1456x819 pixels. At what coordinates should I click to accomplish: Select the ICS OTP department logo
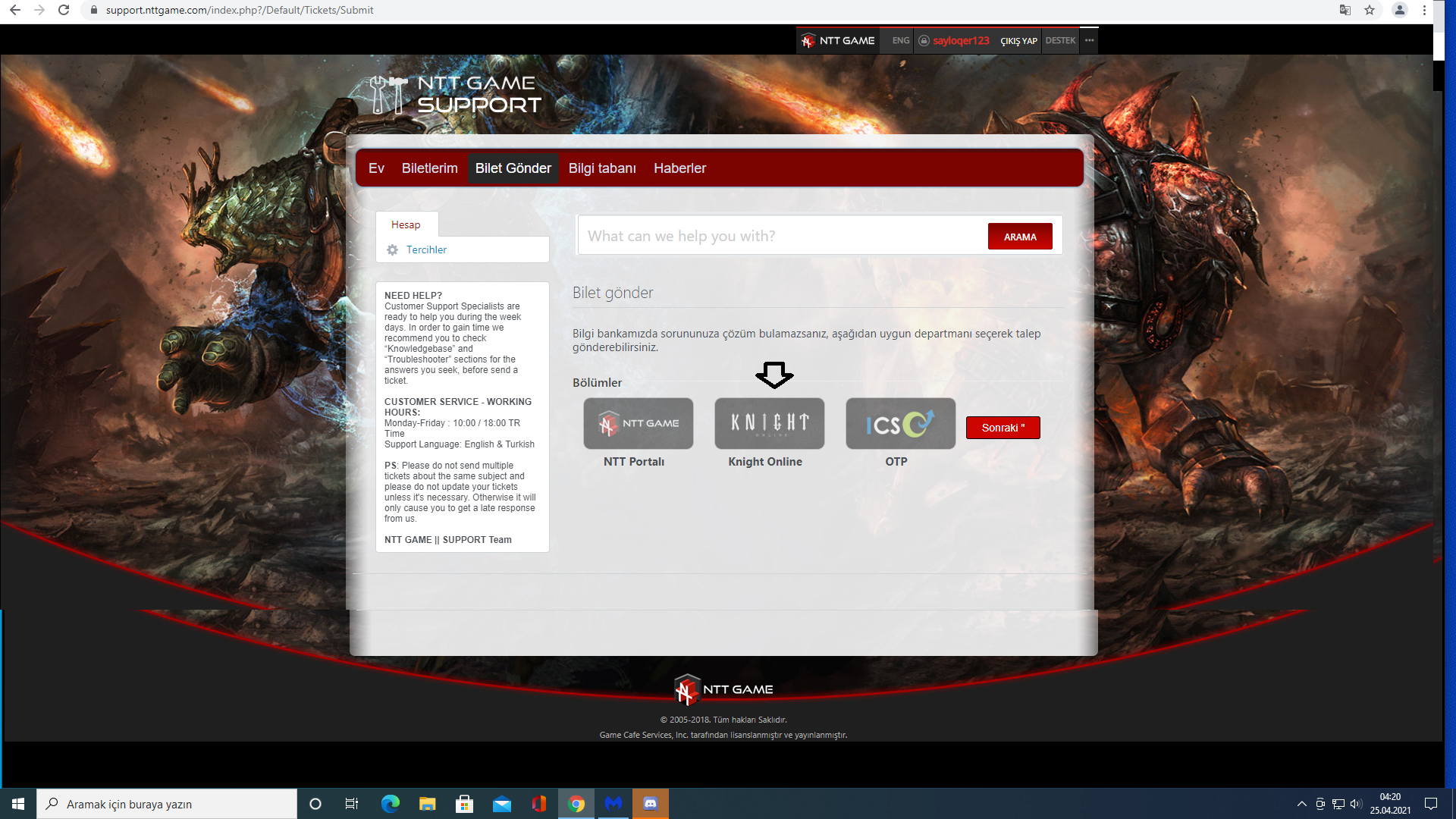(901, 423)
